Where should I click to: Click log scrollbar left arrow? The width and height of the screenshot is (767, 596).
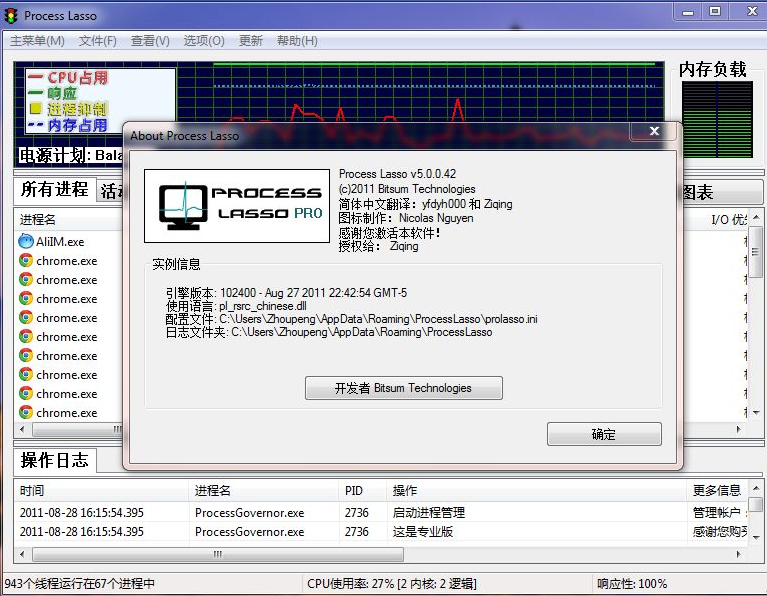pos(22,554)
